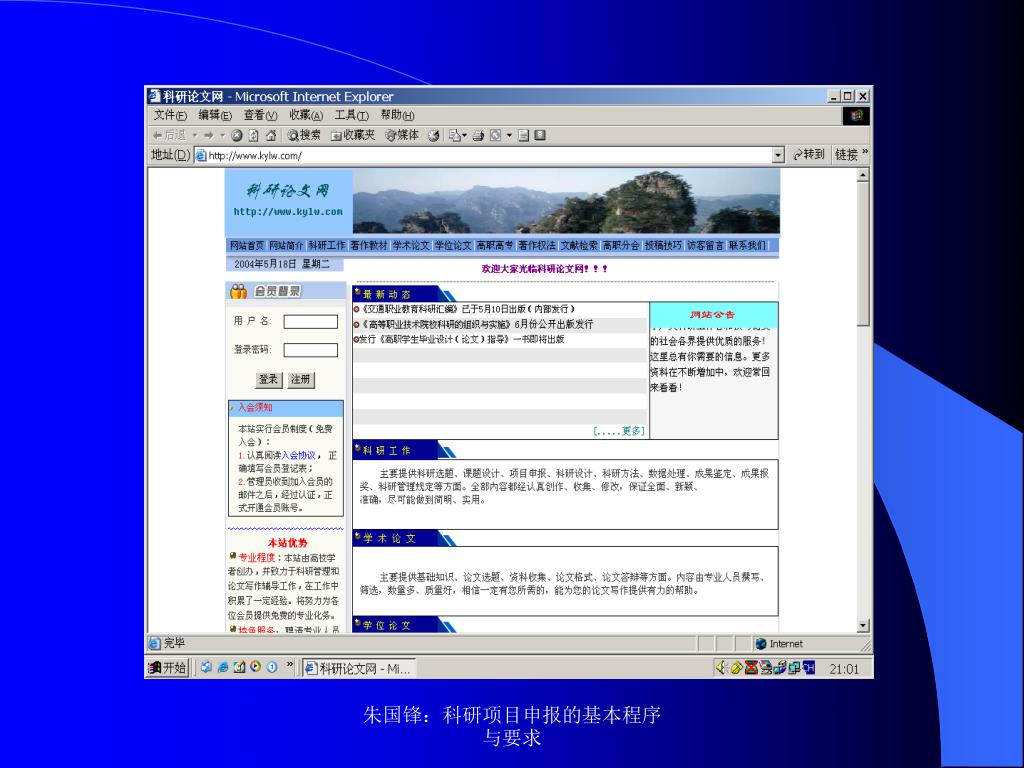
Task: Open the 访客留言 nav link
Action: [705, 246]
